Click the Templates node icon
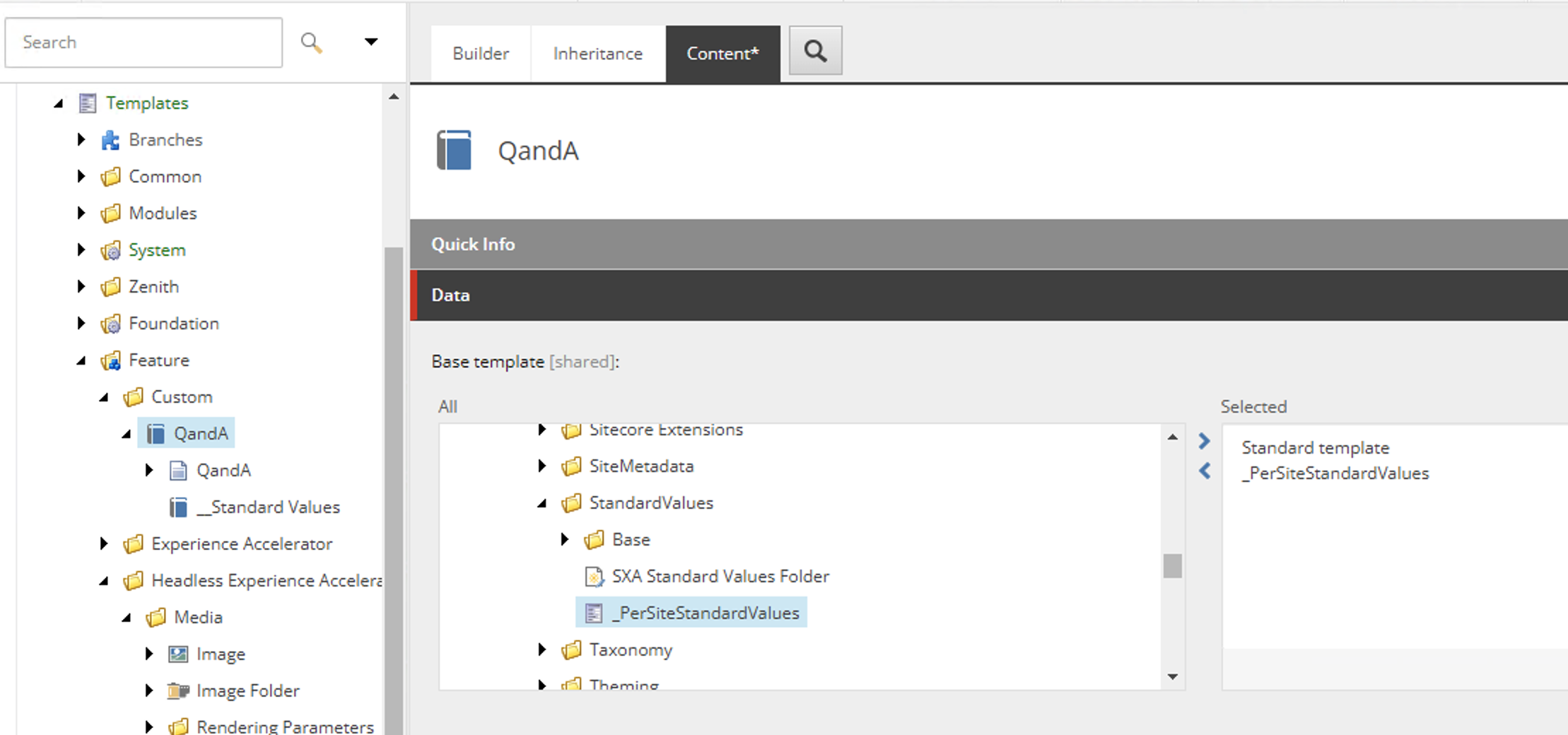 pyautogui.click(x=88, y=103)
